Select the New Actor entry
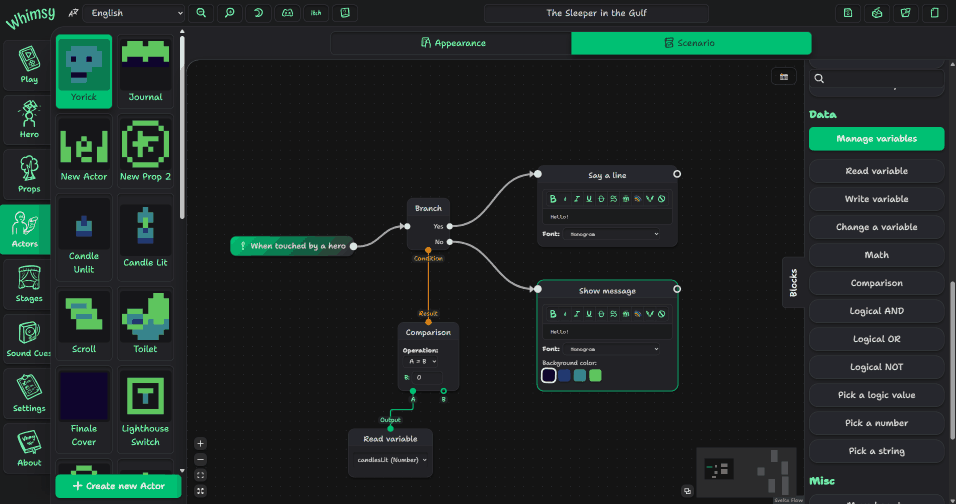This screenshot has height=504, width=956. point(84,151)
